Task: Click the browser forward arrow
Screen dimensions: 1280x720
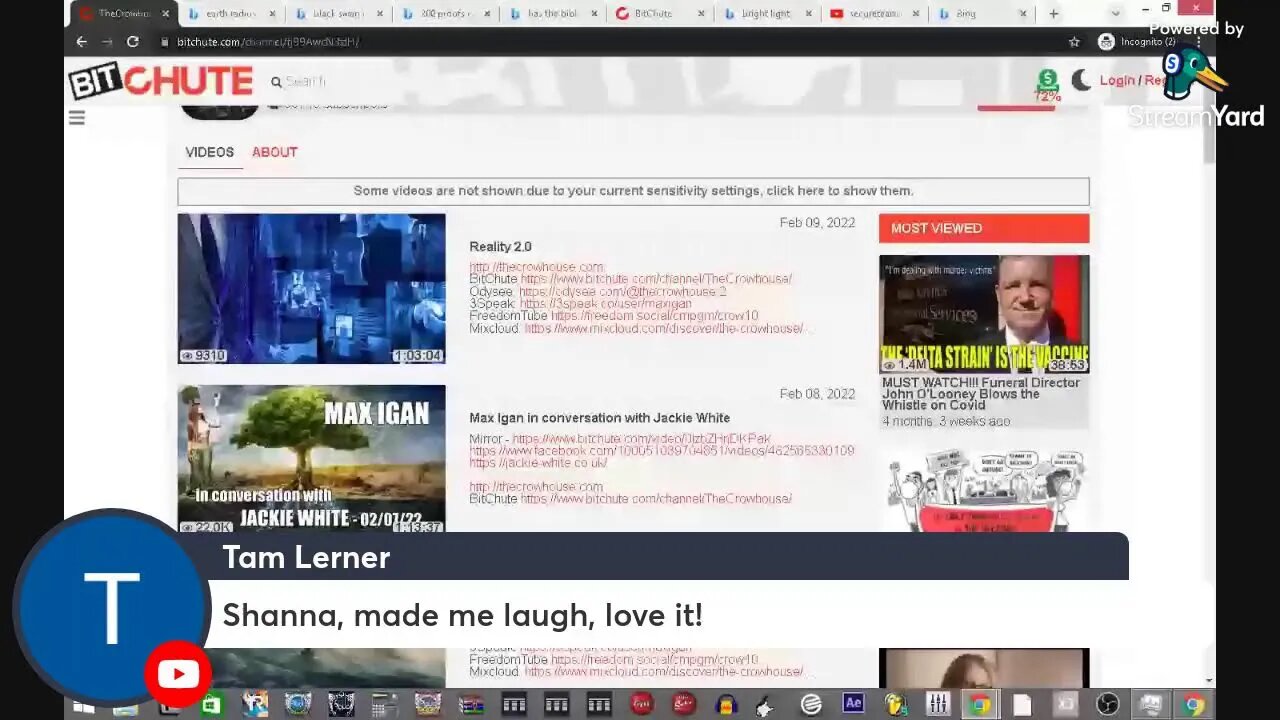Action: 107,42
